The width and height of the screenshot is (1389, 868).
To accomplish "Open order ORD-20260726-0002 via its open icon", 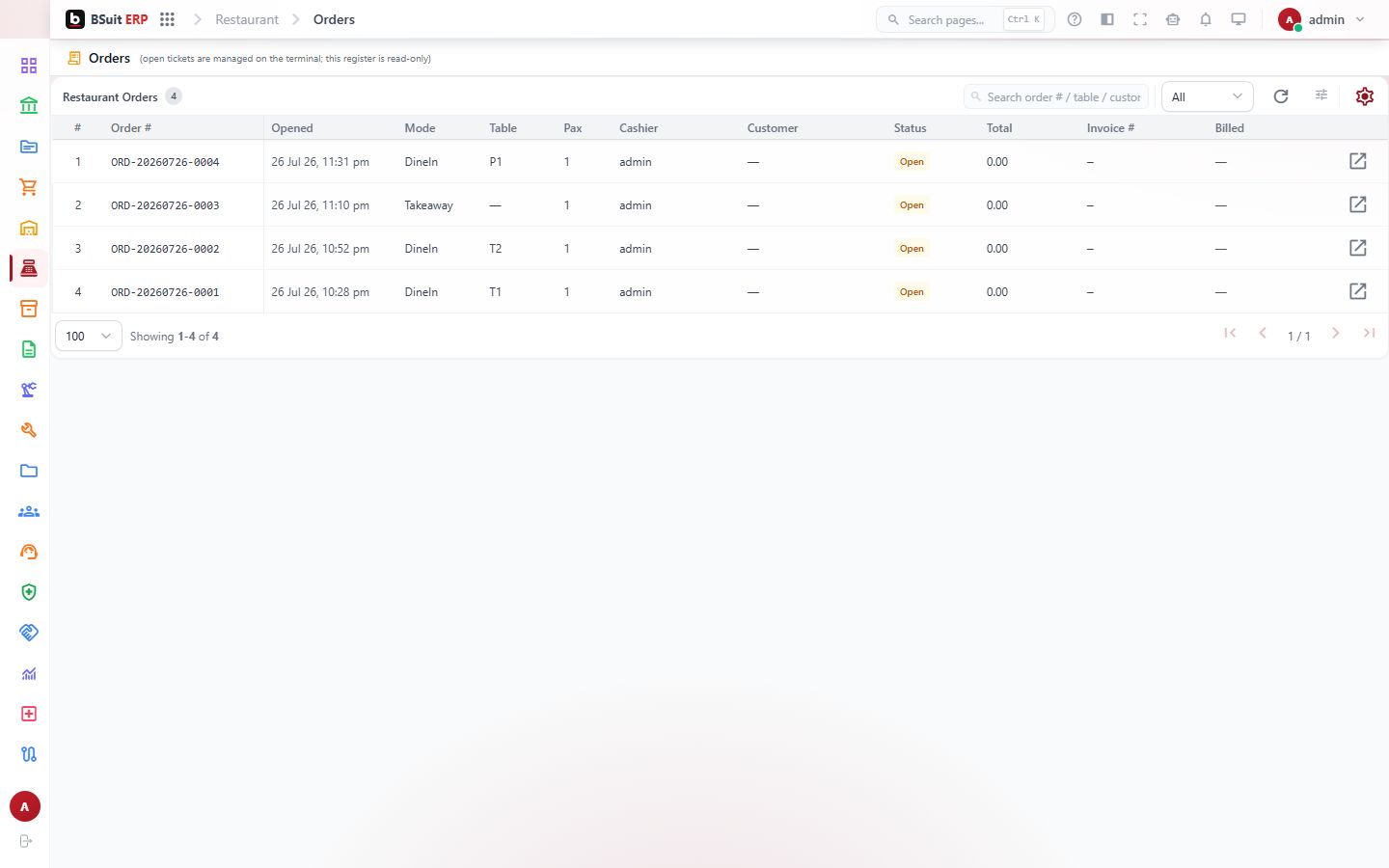I will coord(1358,248).
